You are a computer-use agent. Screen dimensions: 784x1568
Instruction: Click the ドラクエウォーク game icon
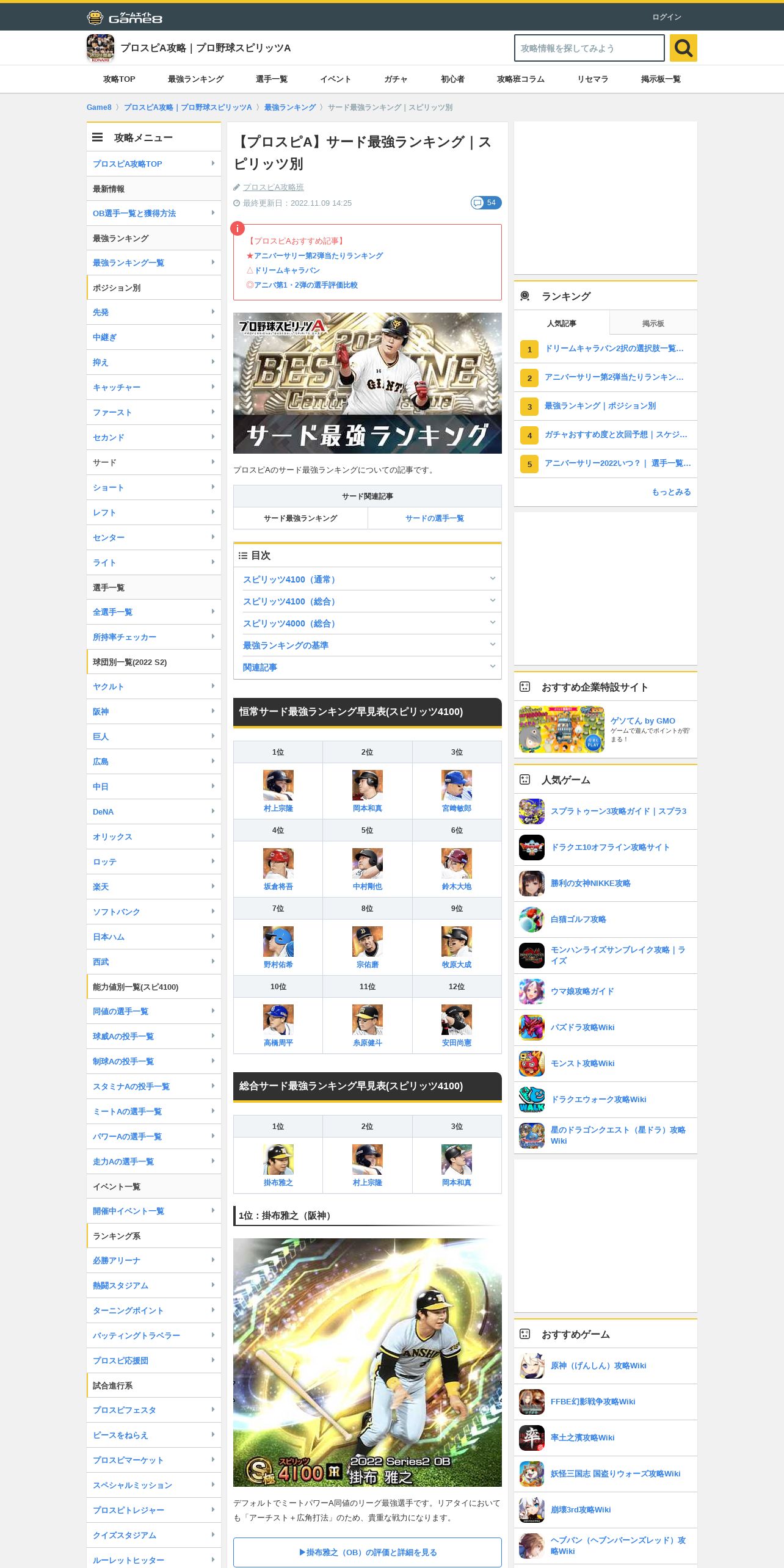[532, 1100]
